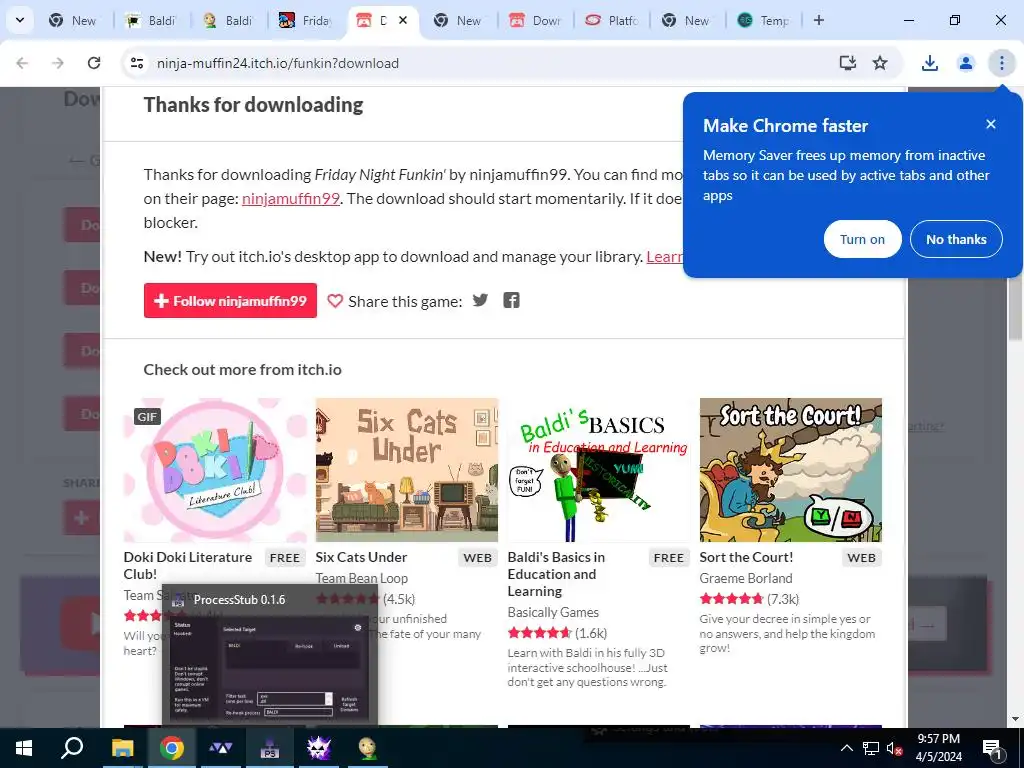Open Baldi's Basics in Education title link
The height and width of the screenshot is (768, 1024).
[x=556, y=574]
